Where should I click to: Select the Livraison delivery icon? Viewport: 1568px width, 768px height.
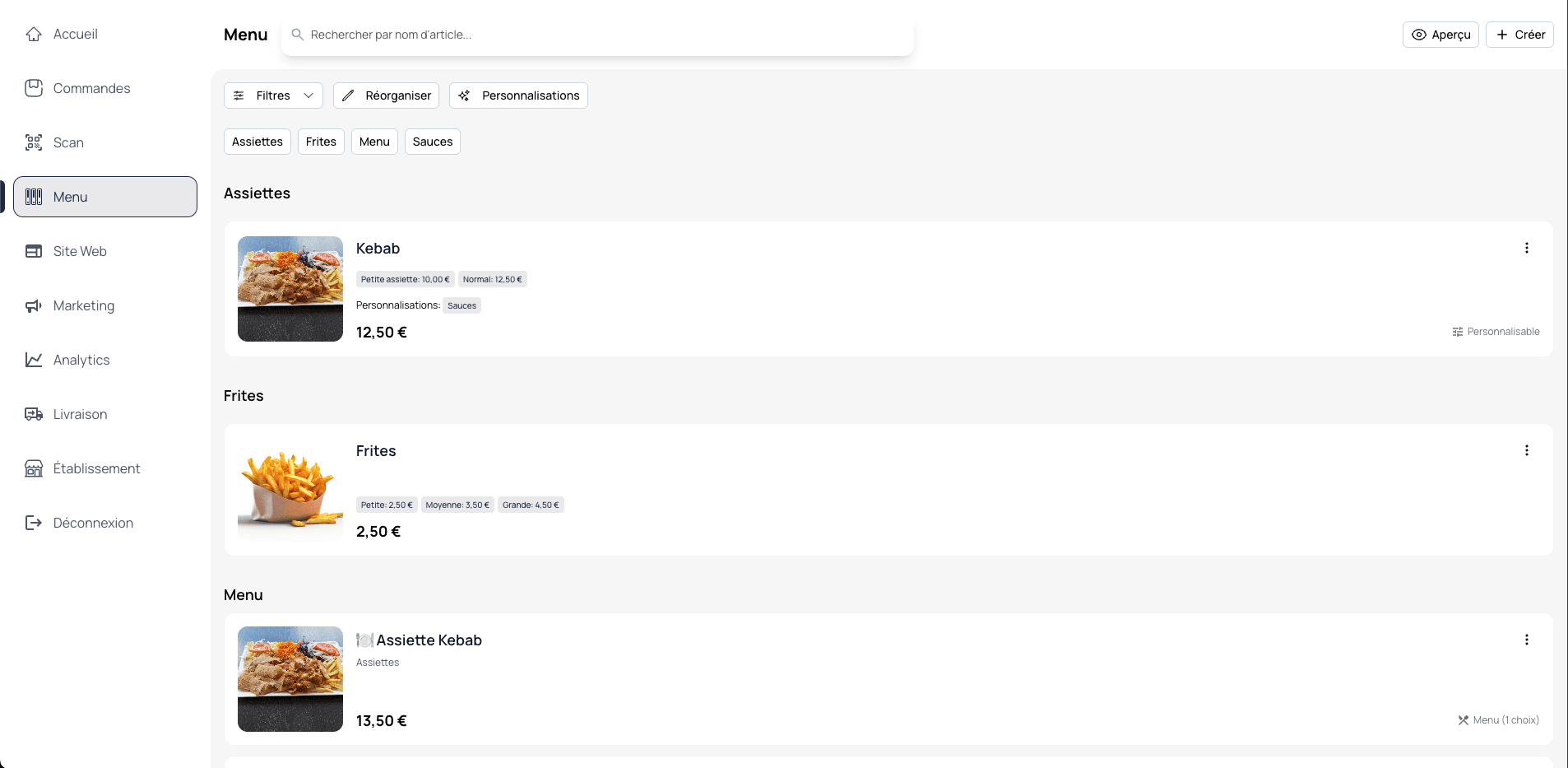coord(34,414)
